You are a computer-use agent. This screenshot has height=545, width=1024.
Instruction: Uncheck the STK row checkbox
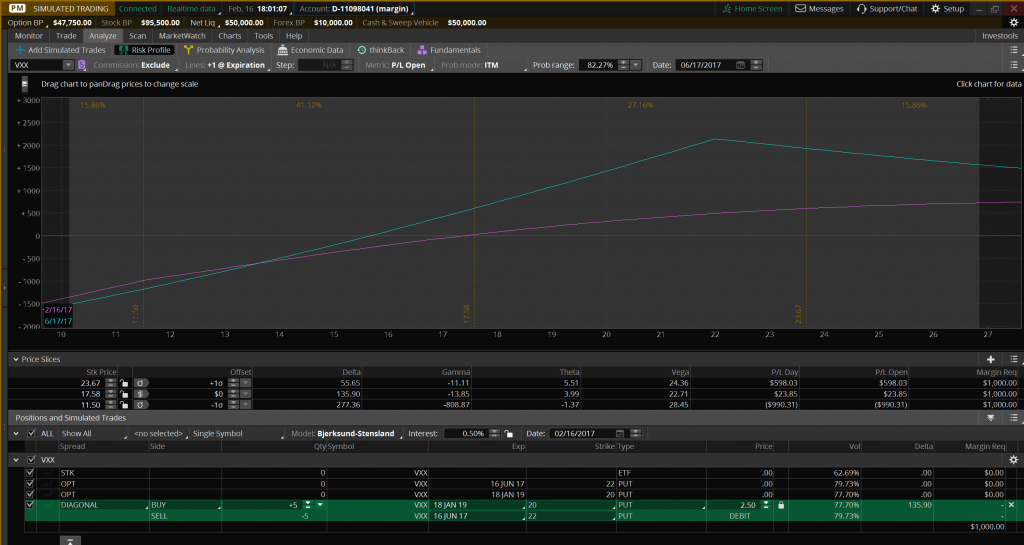pyautogui.click(x=29, y=472)
